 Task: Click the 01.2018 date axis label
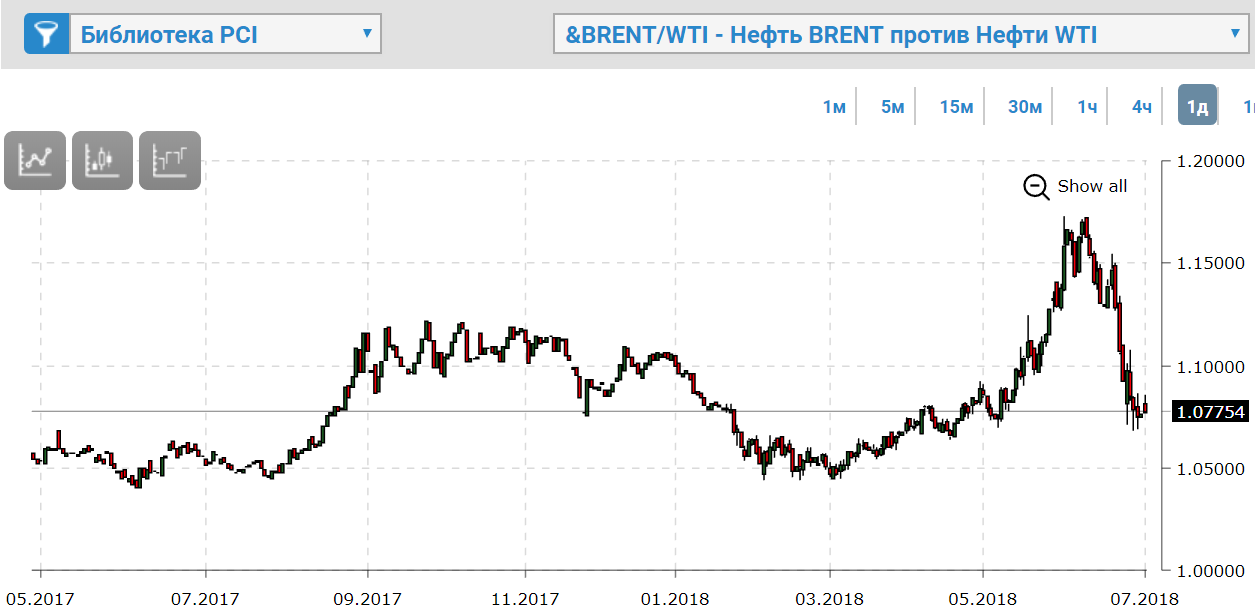[x=675, y=598]
